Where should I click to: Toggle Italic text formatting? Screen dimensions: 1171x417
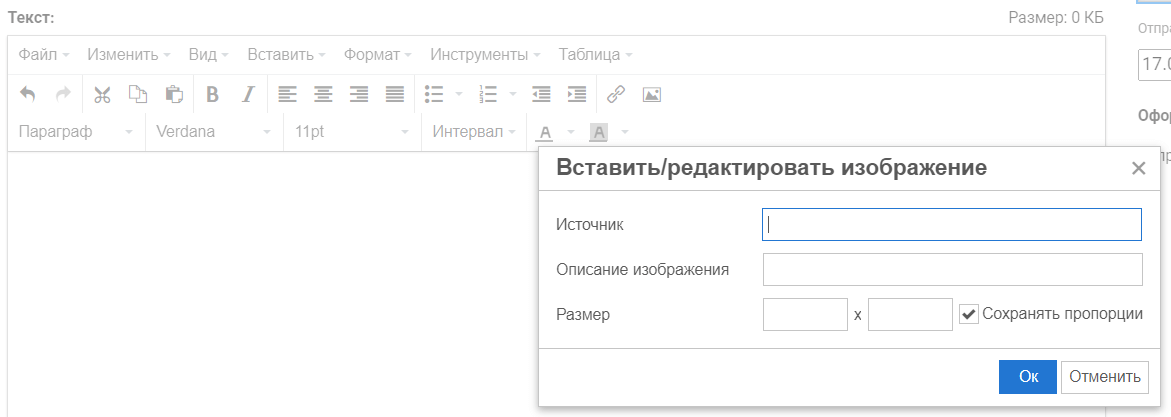248,95
